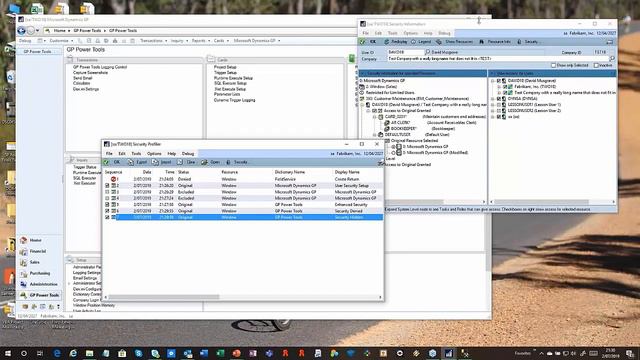Click User ID lookup magnifier icon
The image size is (640, 360).
428,52
